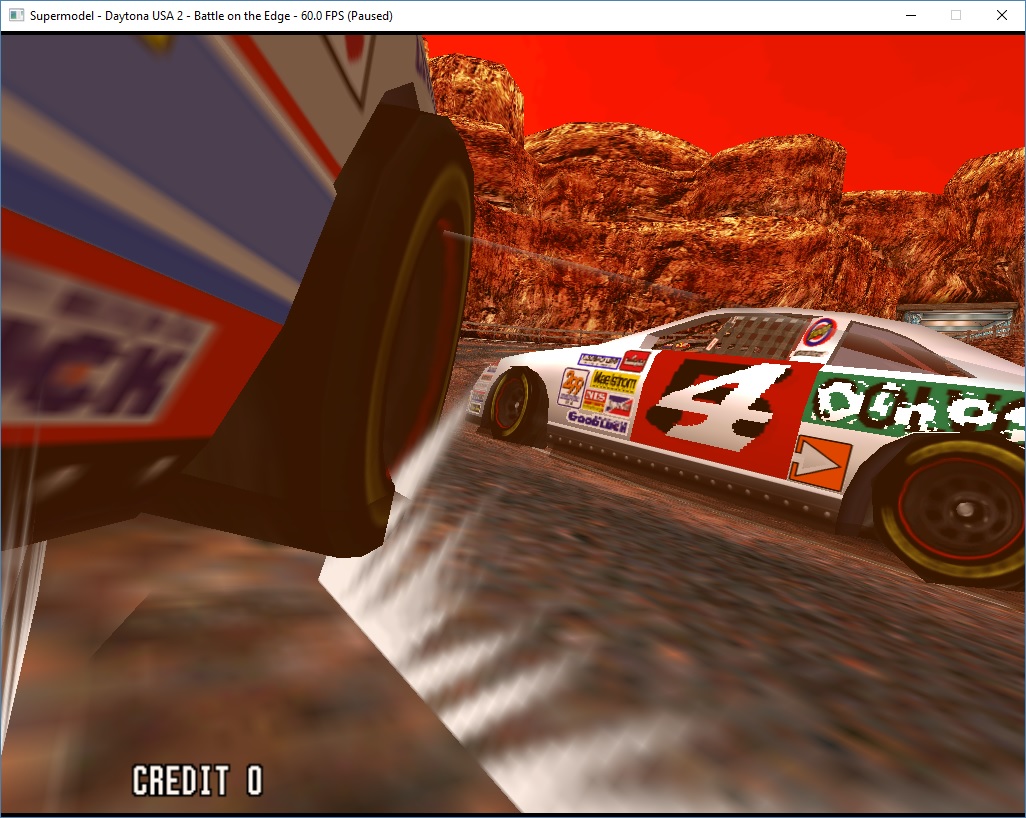Minimize the Supermodel window
The height and width of the screenshot is (818, 1026).
pyautogui.click(x=911, y=15)
